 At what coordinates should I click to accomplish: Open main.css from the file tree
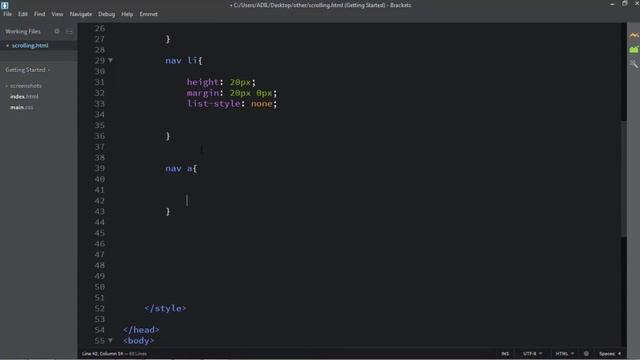coord(22,107)
